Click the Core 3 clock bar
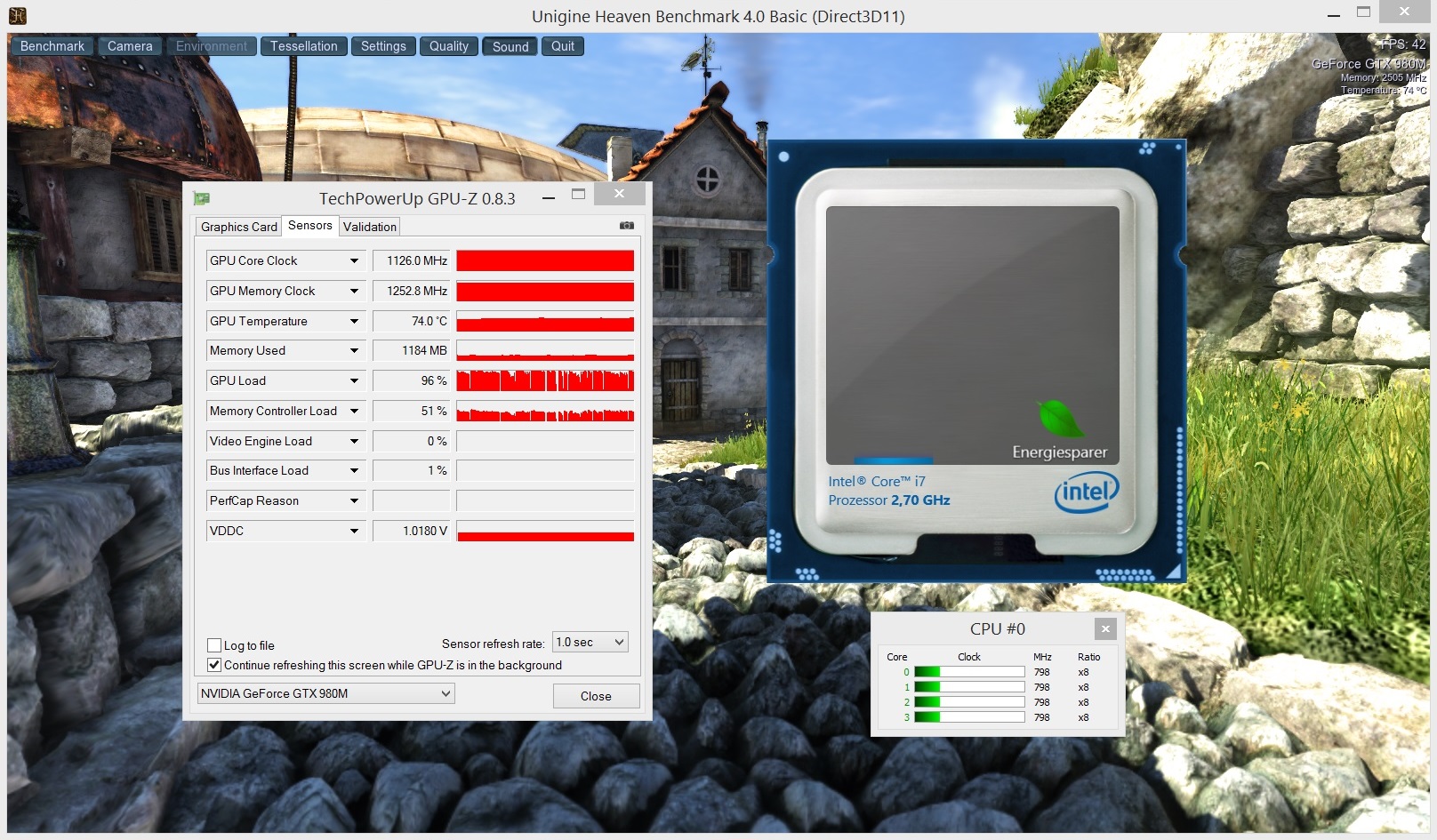The height and width of the screenshot is (840, 1437). tap(969, 717)
